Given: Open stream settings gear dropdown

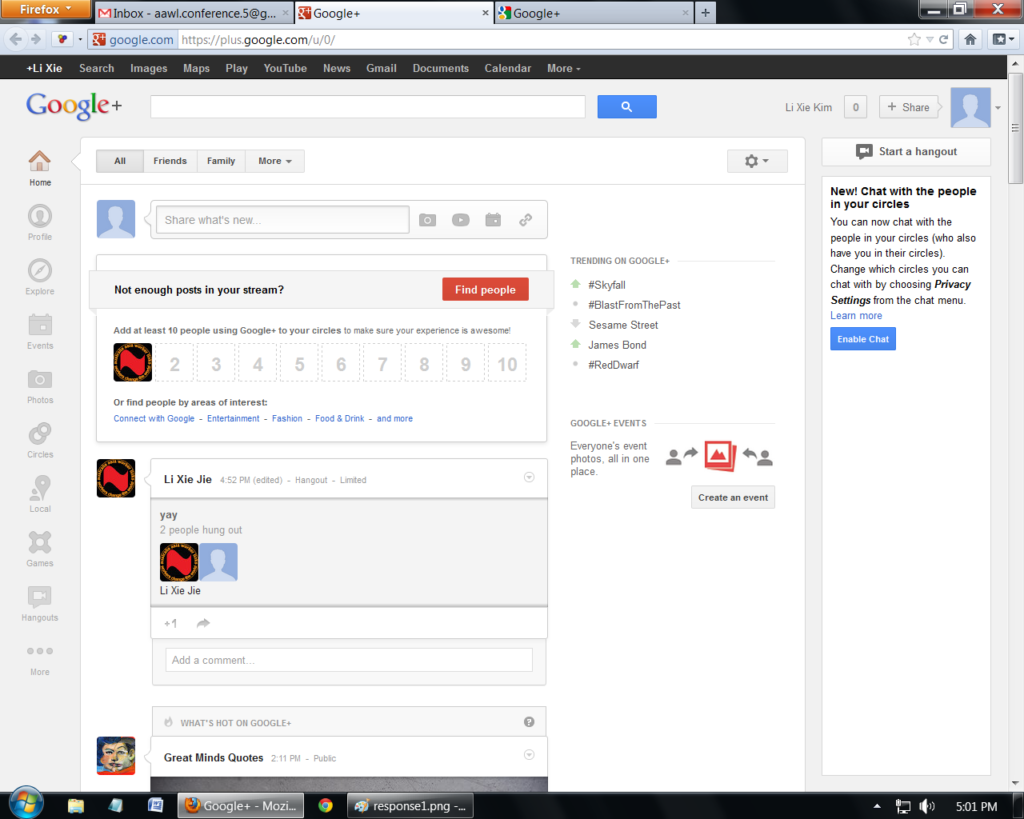Looking at the screenshot, I should [757, 161].
